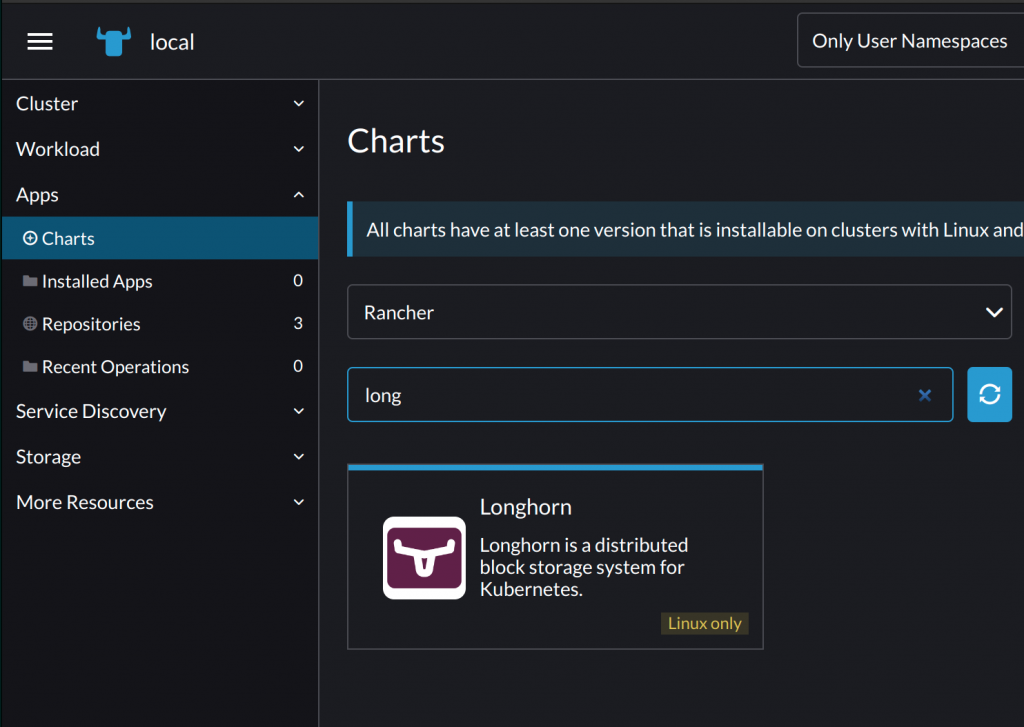Click the Installed Apps folder icon

30,282
